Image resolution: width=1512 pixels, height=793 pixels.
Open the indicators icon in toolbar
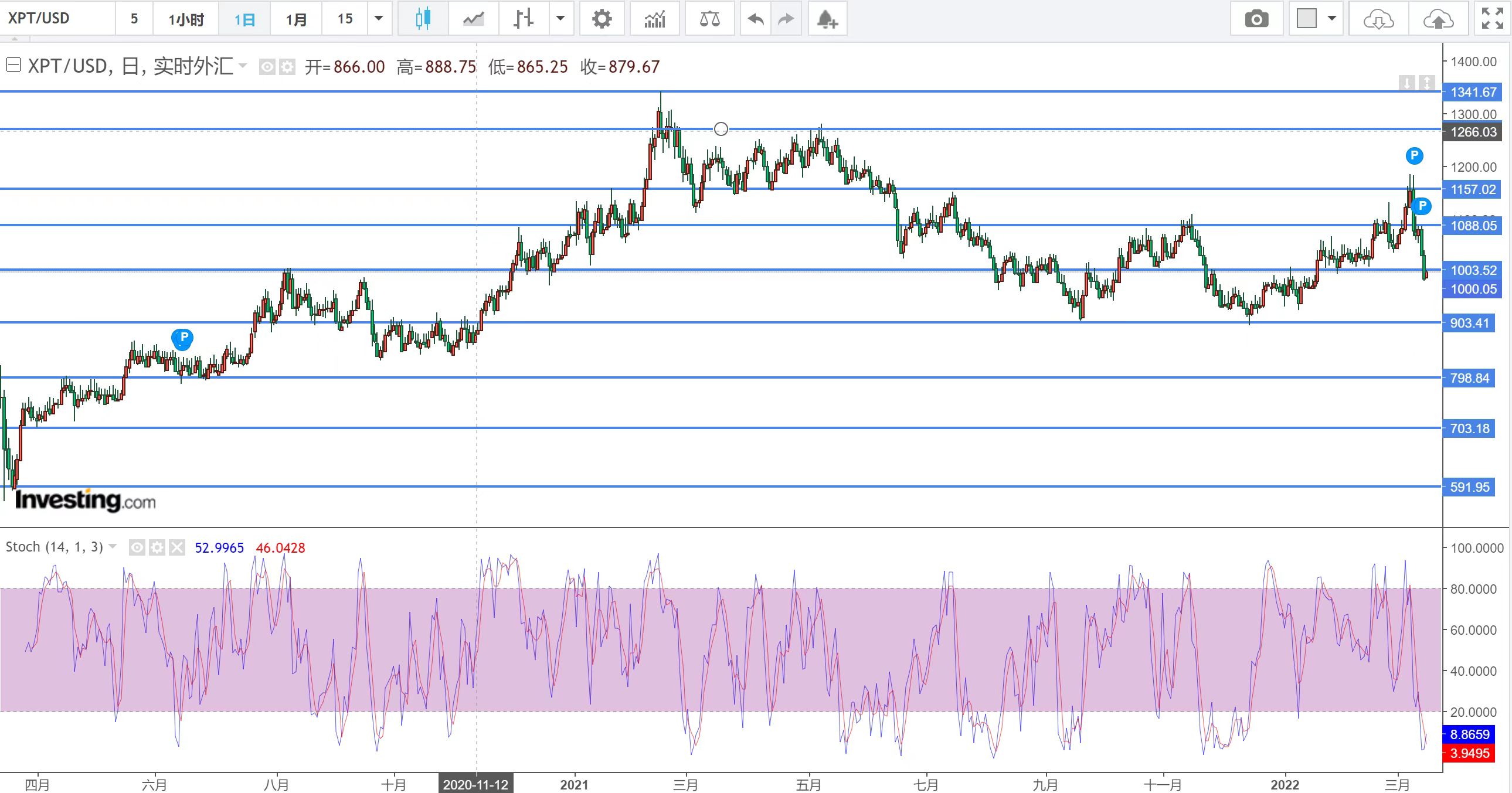point(654,19)
